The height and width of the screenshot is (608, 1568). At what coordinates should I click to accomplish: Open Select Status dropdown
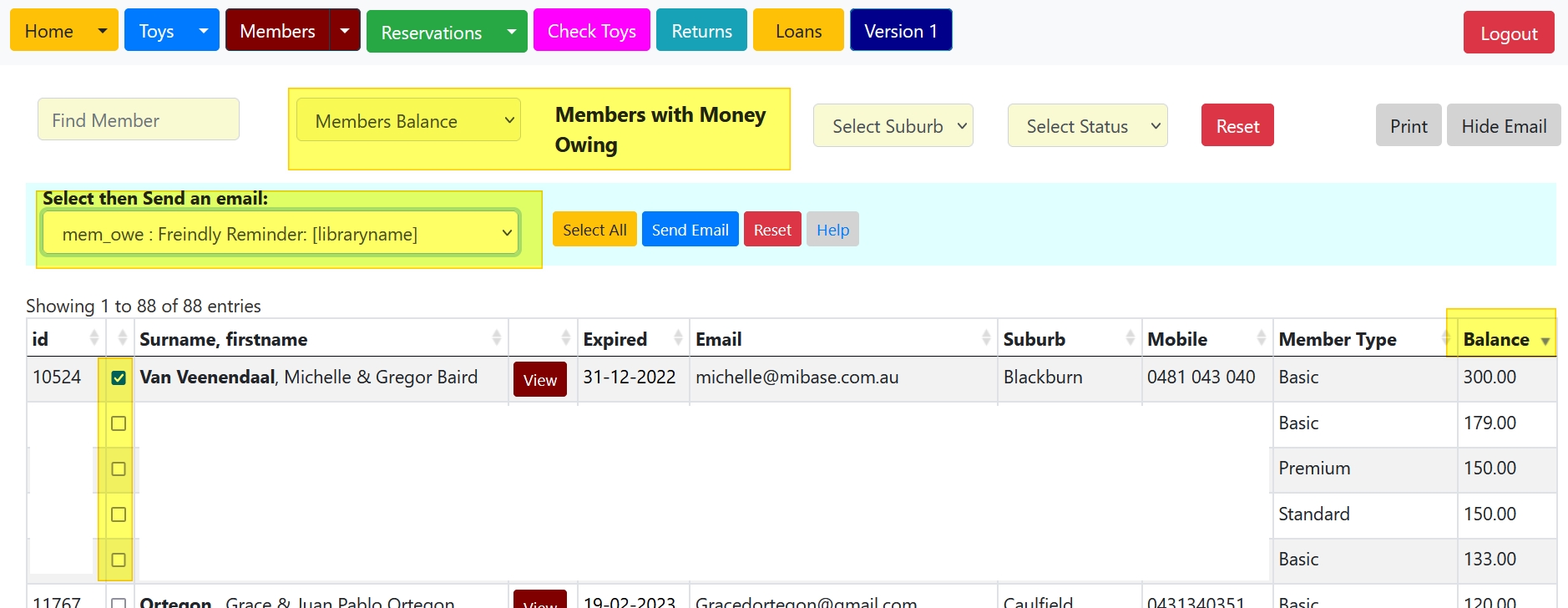click(1086, 126)
